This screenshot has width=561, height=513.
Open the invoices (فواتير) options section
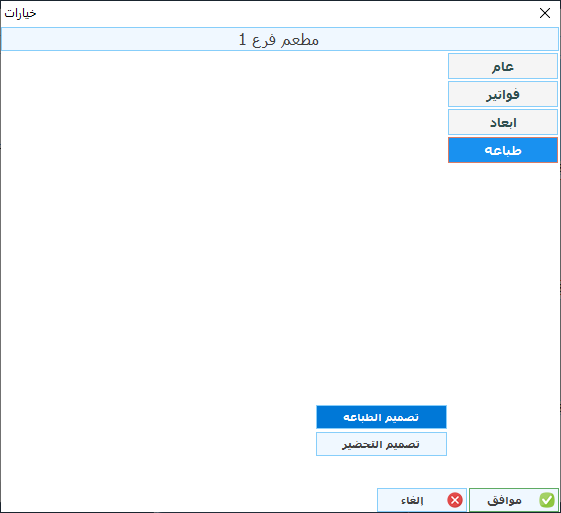(503, 94)
